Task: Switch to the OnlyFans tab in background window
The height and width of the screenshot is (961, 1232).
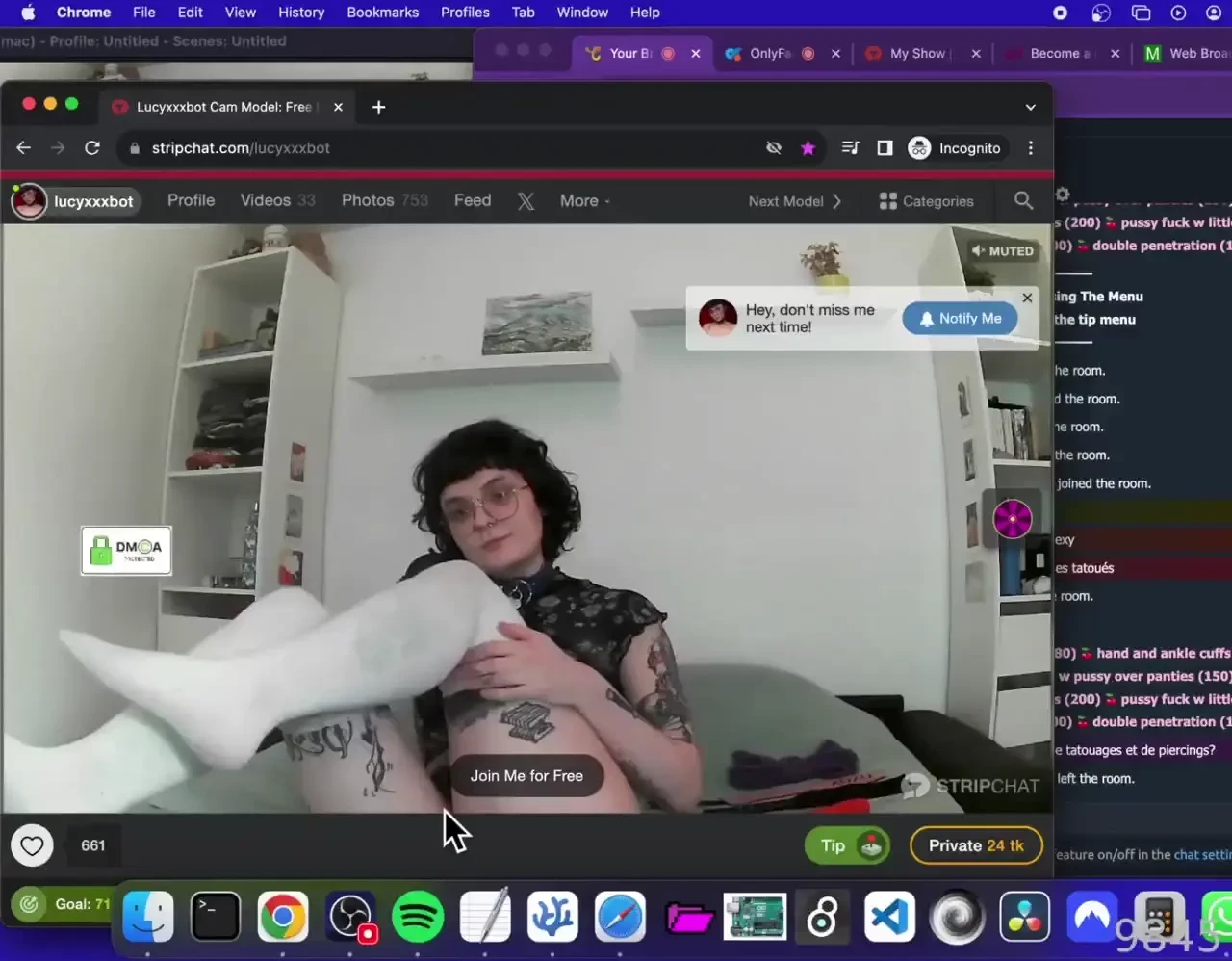Action: (782, 53)
